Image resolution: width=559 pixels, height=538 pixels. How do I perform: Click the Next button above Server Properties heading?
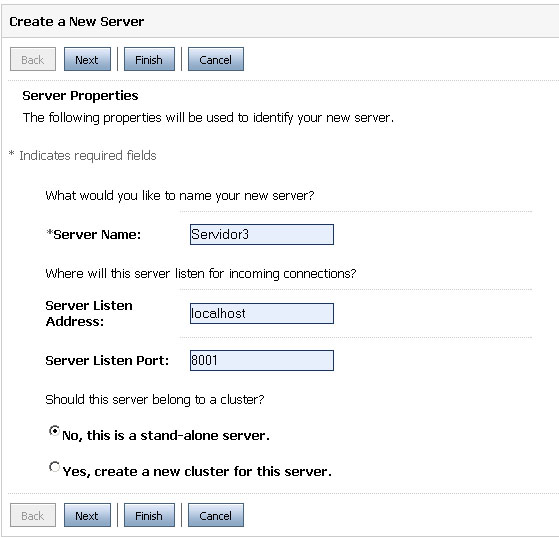(x=87, y=59)
